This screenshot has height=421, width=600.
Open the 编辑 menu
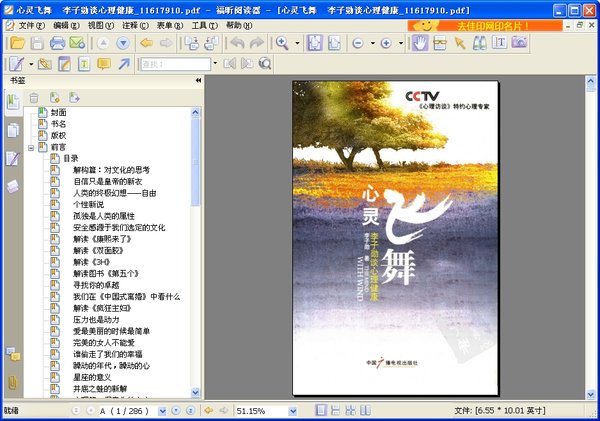click(66, 25)
